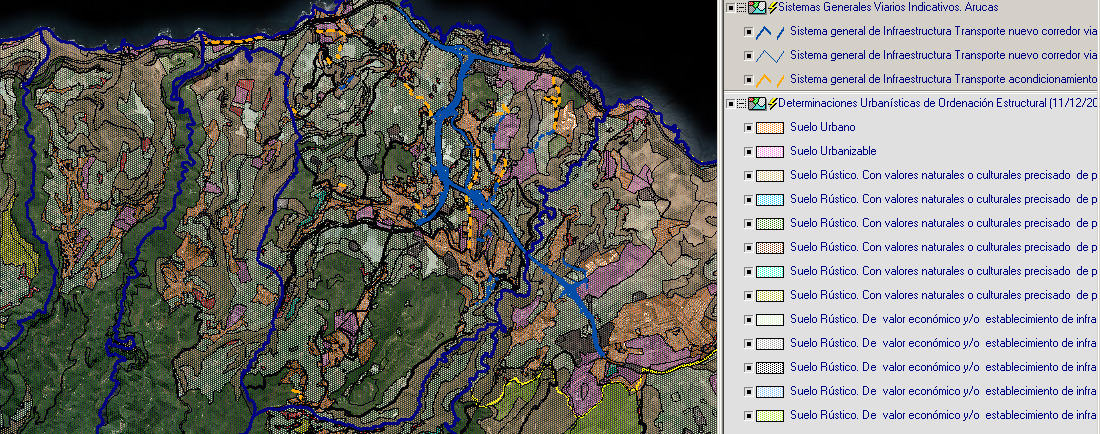Toggle checkbox of thick blue dashed corridor layer

click(748, 32)
